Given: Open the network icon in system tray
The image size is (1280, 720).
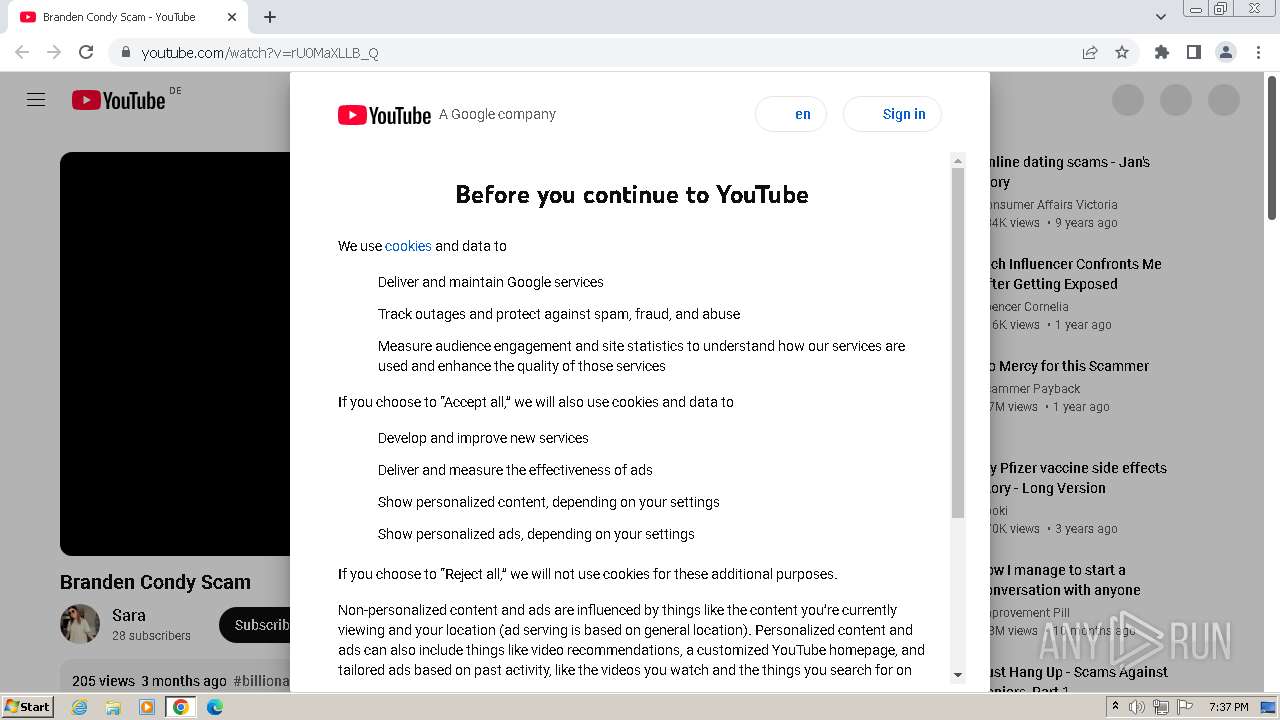Looking at the screenshot, I should tap(1161, 707).
